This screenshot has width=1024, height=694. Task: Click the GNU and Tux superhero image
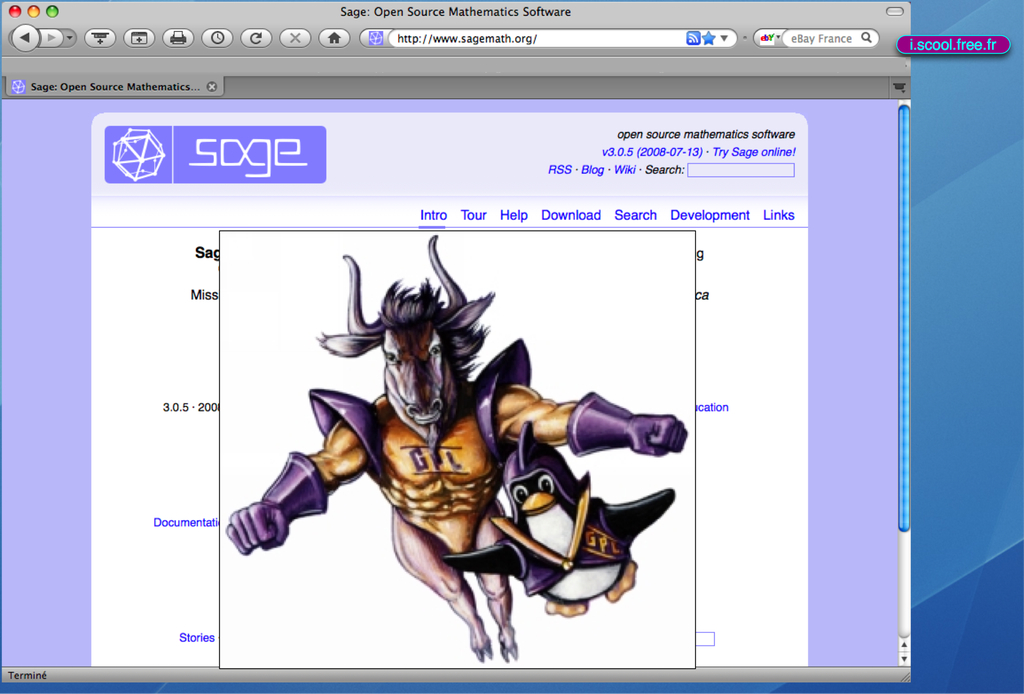457,449
